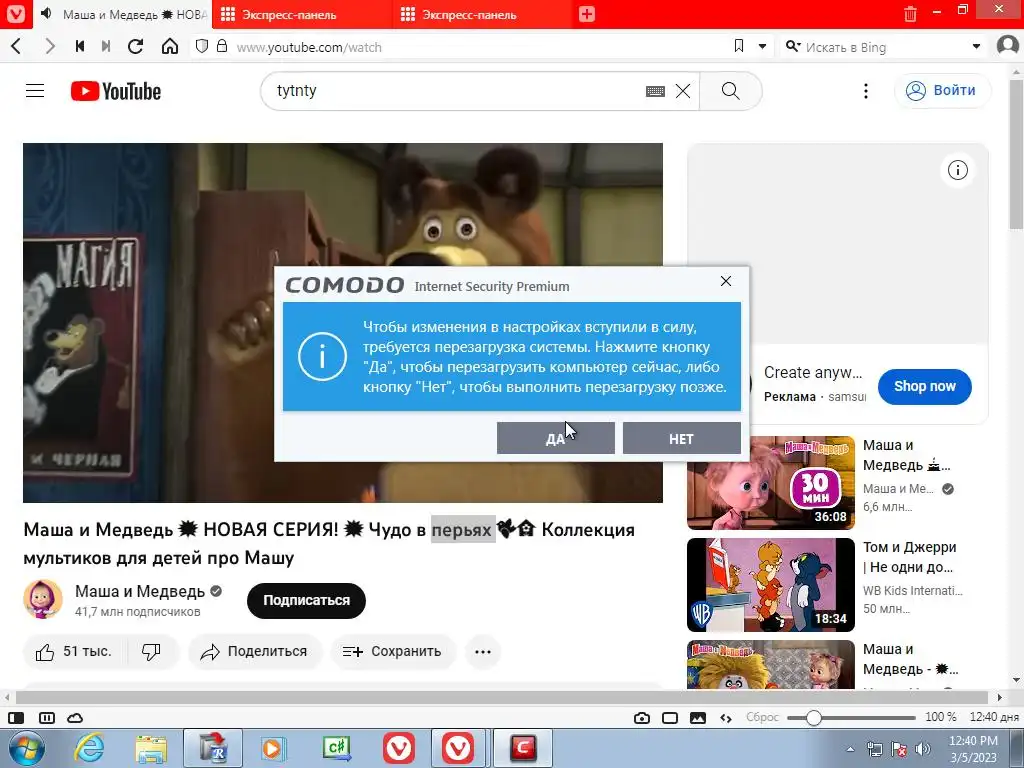
Task: Click the YouTube logo
Action: (116, 91)
